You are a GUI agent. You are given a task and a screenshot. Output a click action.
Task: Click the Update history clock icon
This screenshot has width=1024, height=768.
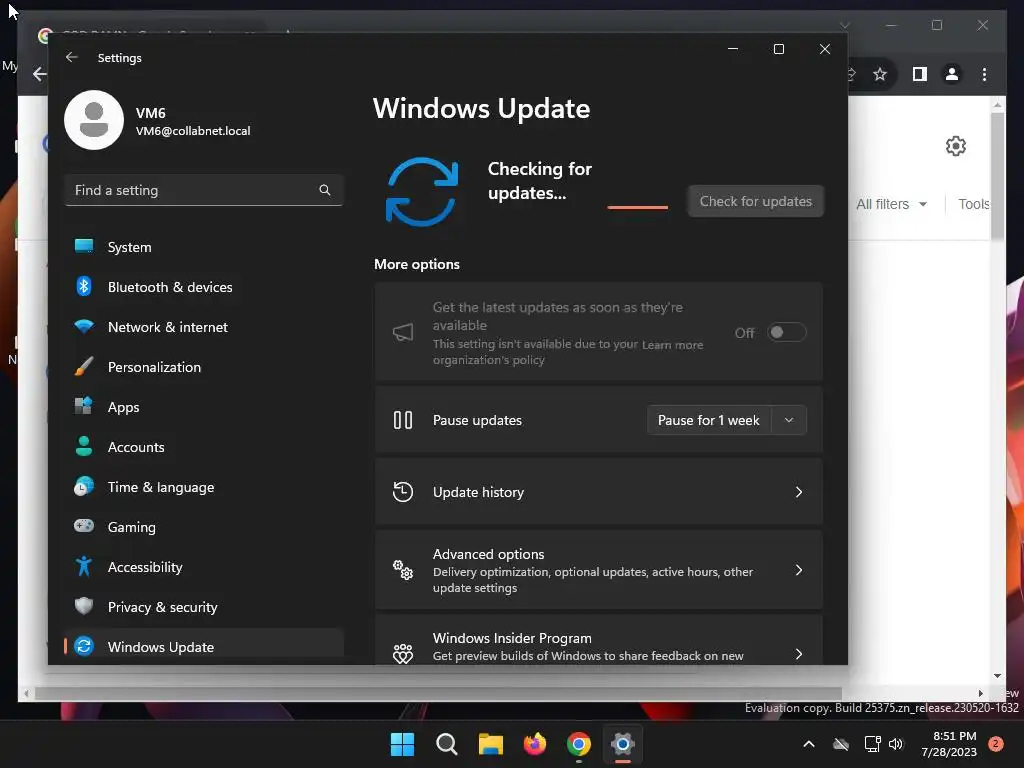click(403, 492)
